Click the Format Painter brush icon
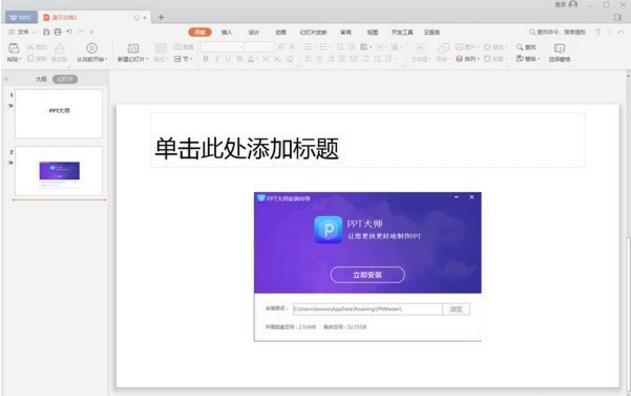This screenshot has height=396, width=631. (59, 49)
